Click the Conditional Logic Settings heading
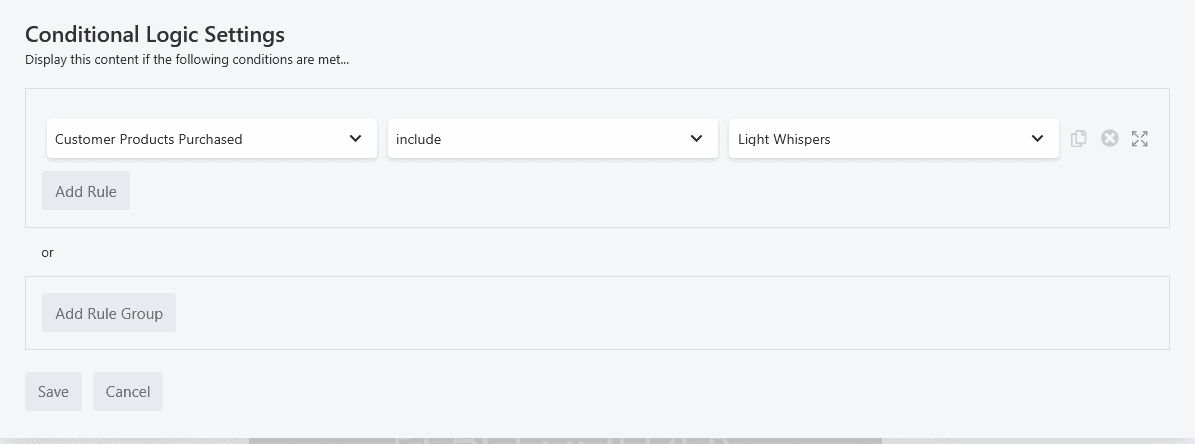The image size is (1195, 444). 155,34
